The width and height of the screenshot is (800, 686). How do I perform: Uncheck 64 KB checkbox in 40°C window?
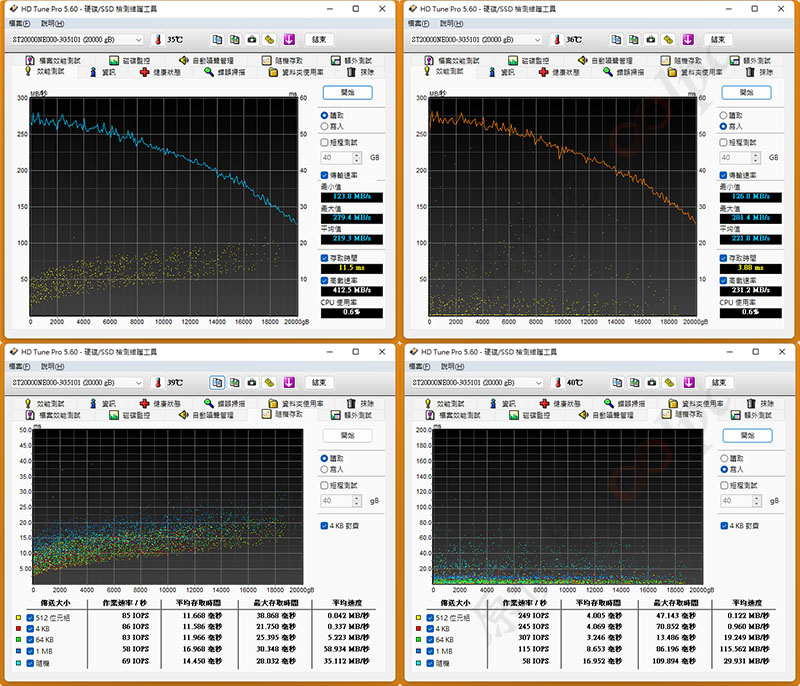click(430, 640)
